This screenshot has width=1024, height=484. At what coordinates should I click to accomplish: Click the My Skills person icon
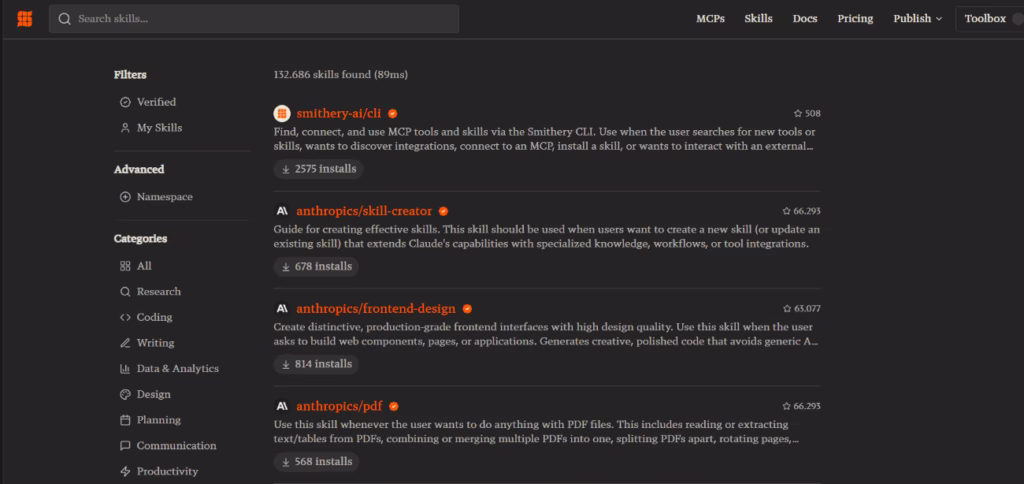125,128
